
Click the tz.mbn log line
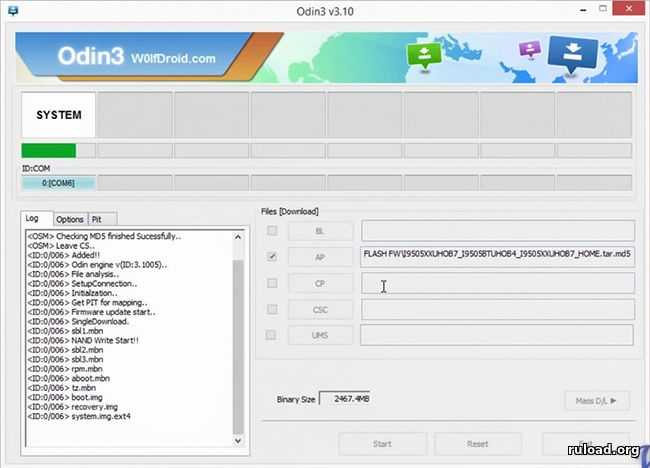[x=62, y=388]
